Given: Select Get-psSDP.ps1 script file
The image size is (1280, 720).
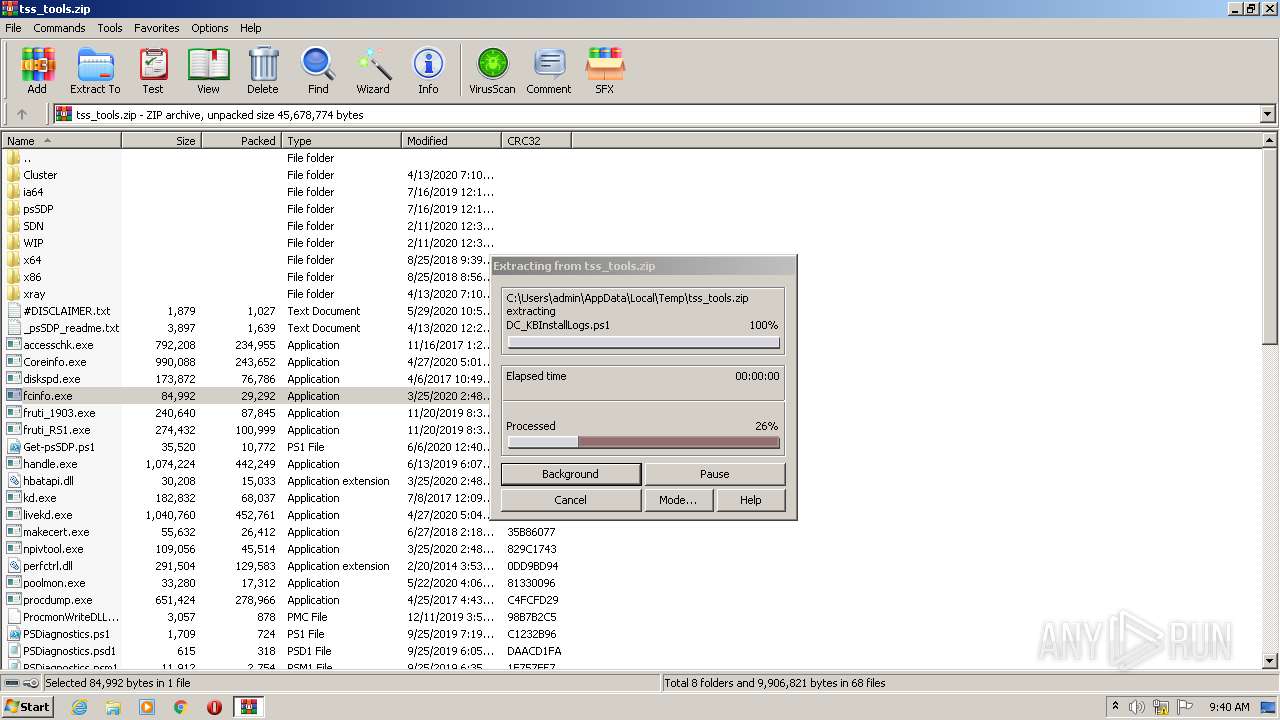Looking at the screenshot, I should tap(59, 447).
